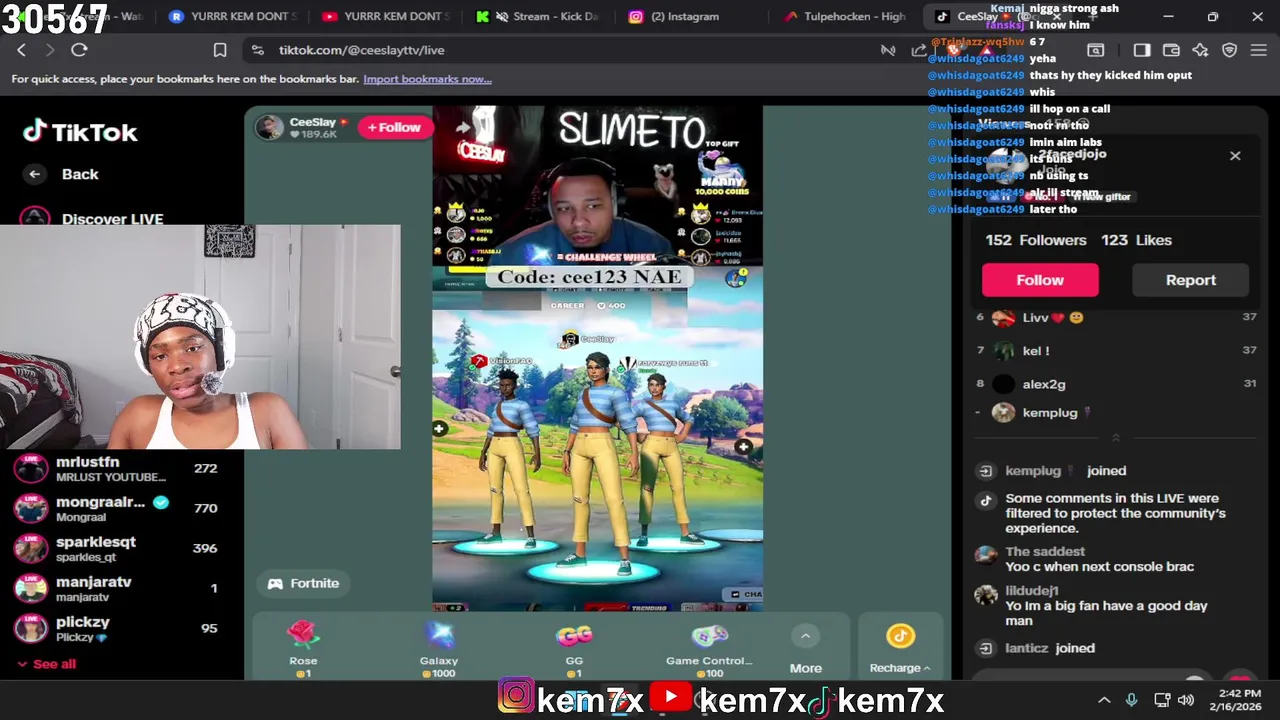
Task: Click The saddest commenter name
Action: click(1045, 552)
